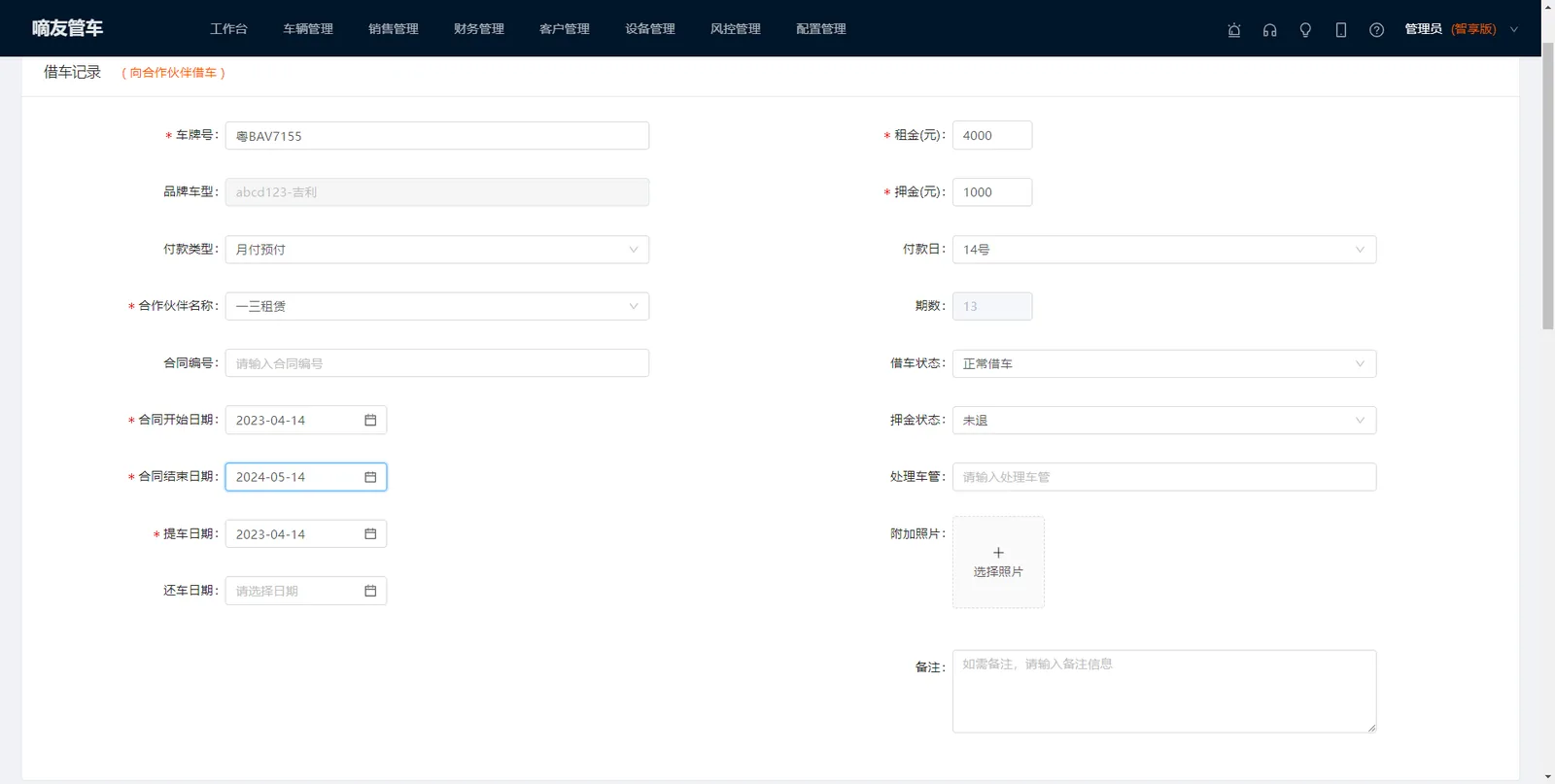This screenshot has height=784, width=1555.
Task: Open the 销售管理 menu
Action: click(394, 29)
